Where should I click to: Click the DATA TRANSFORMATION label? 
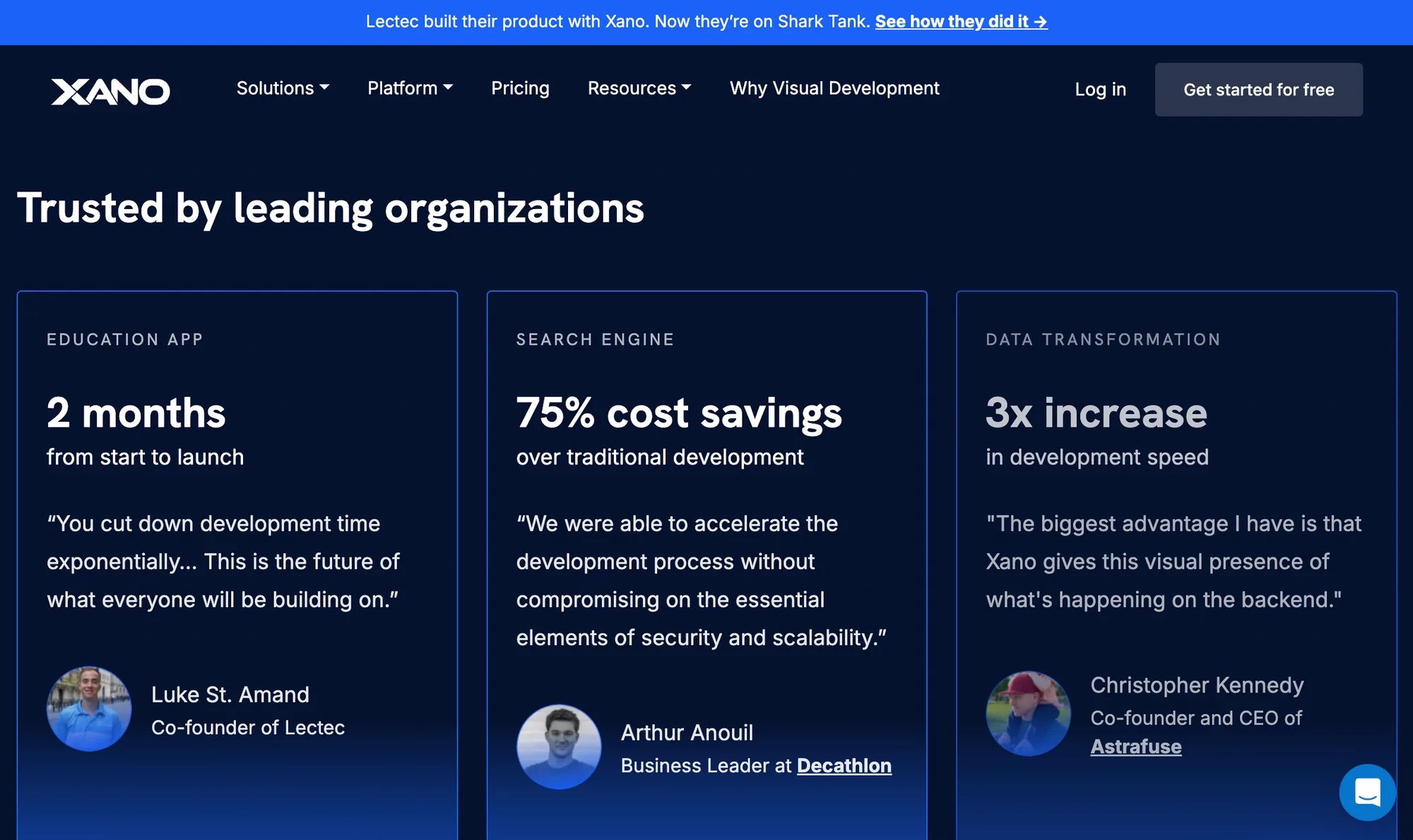click(1103, 340)
